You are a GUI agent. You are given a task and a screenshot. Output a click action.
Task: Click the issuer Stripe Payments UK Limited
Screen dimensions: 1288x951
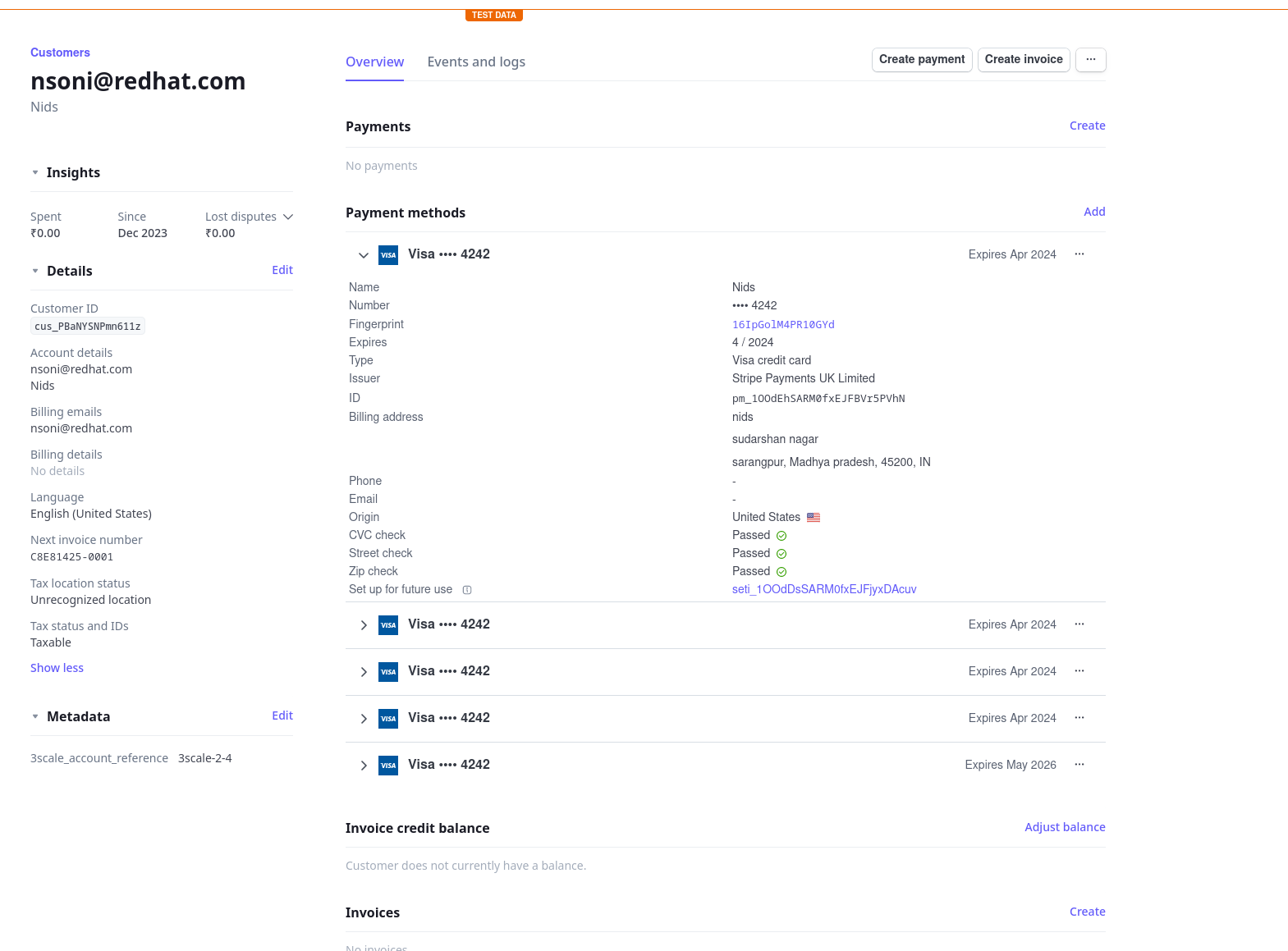(x=804, y=378)
